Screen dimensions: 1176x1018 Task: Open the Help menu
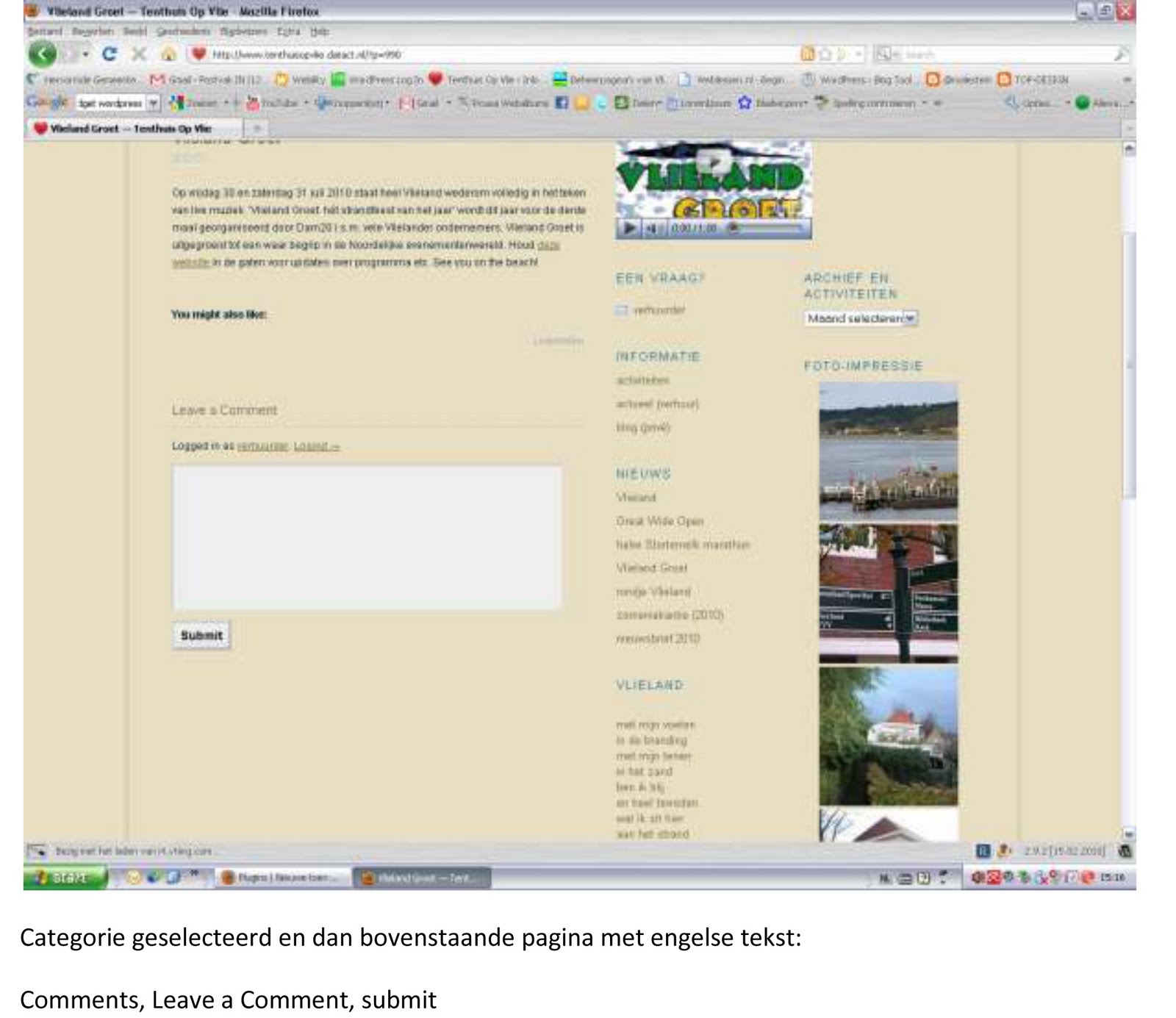[319, 32]
